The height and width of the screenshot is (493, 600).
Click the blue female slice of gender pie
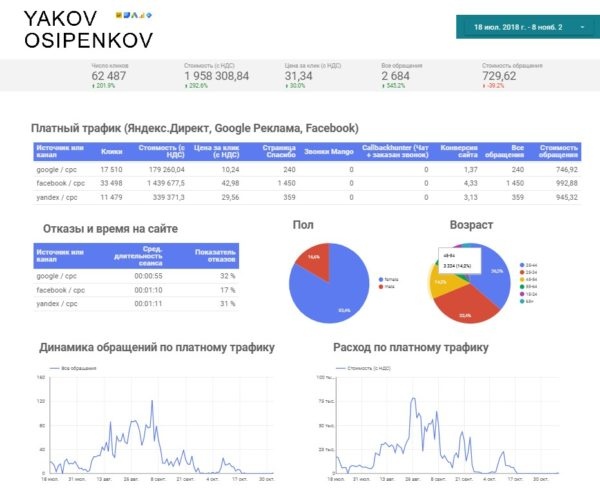[335, 293]
